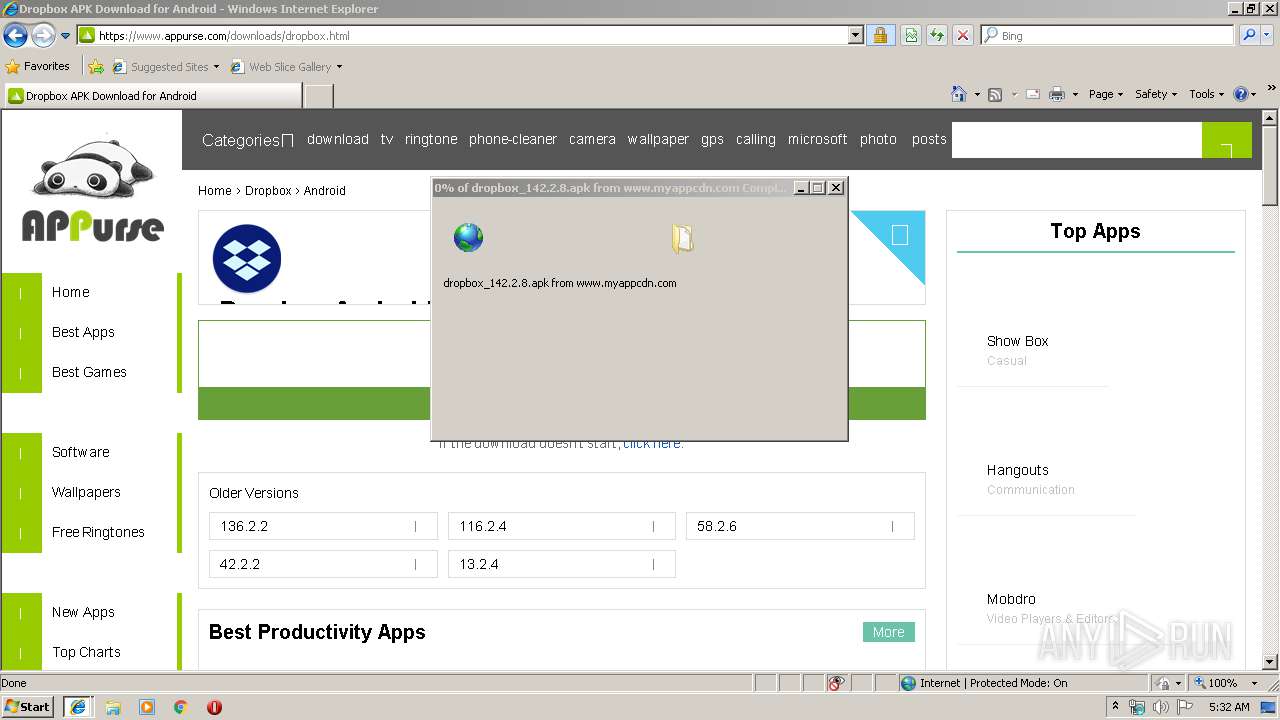Select older version 58.2.6
Viewport: 1280px width, 720px height.
click(x=800, y=526)
